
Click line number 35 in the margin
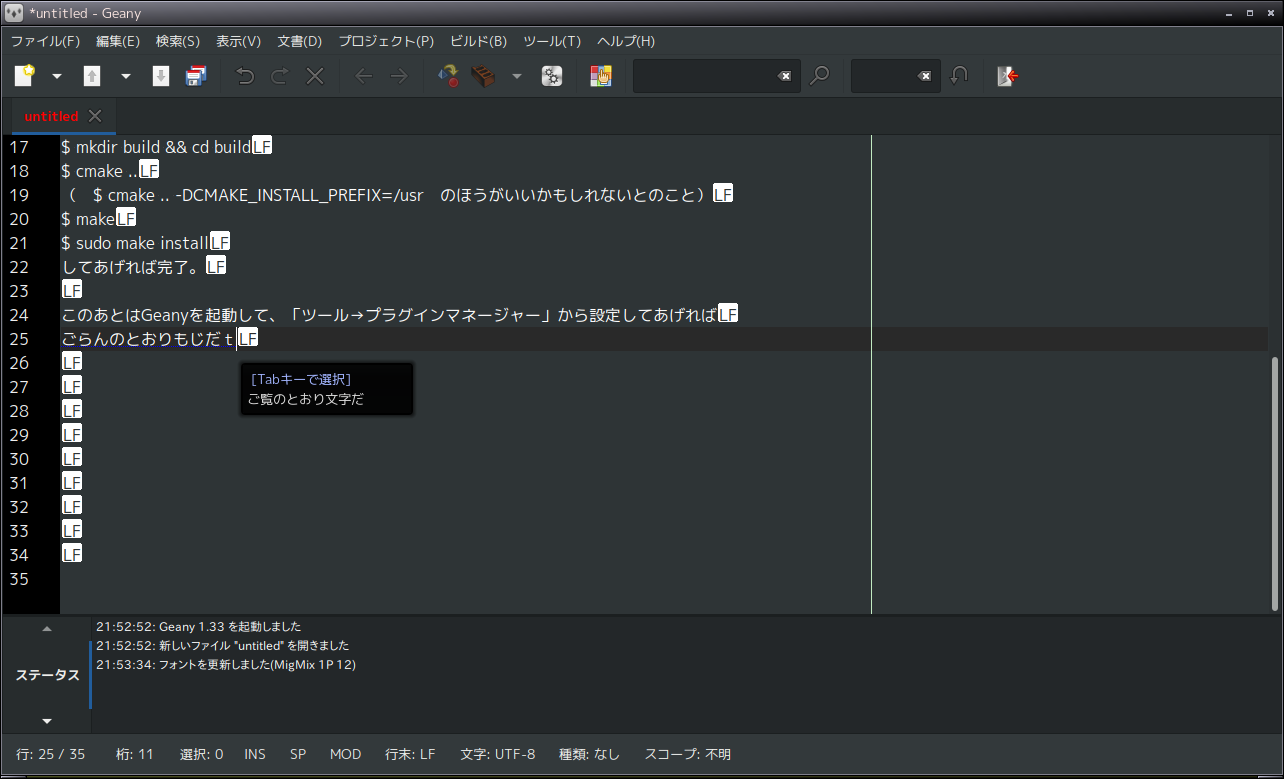[x=19, y=579]
